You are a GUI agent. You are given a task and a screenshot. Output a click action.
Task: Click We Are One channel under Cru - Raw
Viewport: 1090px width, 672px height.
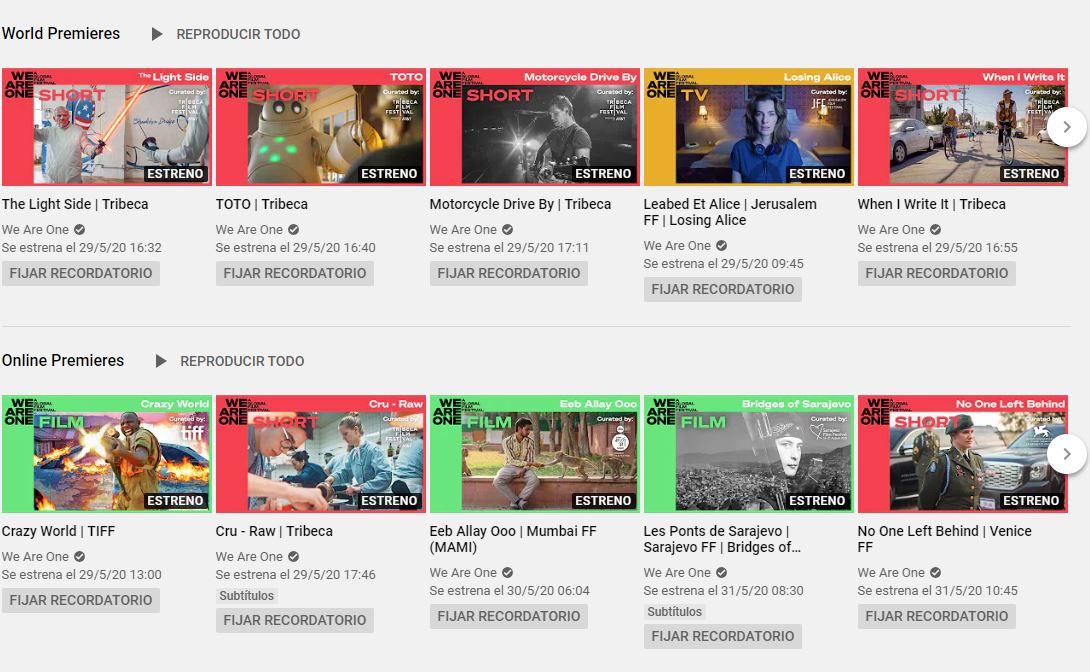pyautogui.click(x=250, y=557)
